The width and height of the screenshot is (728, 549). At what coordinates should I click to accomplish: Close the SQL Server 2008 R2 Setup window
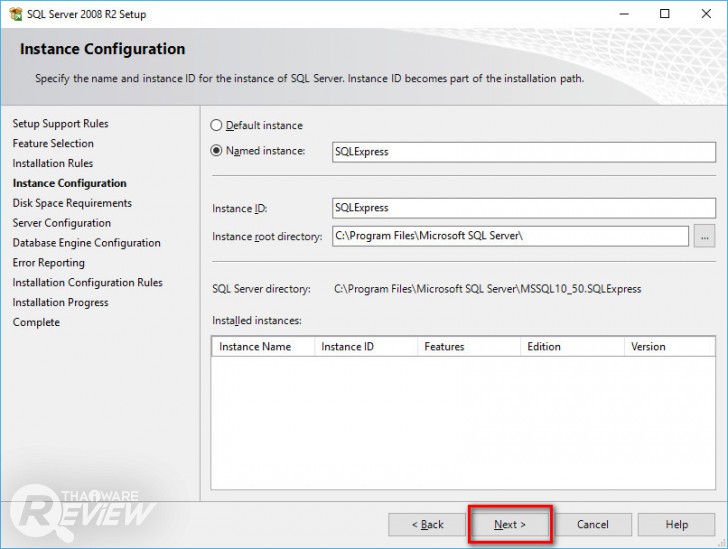pos(706,14)
